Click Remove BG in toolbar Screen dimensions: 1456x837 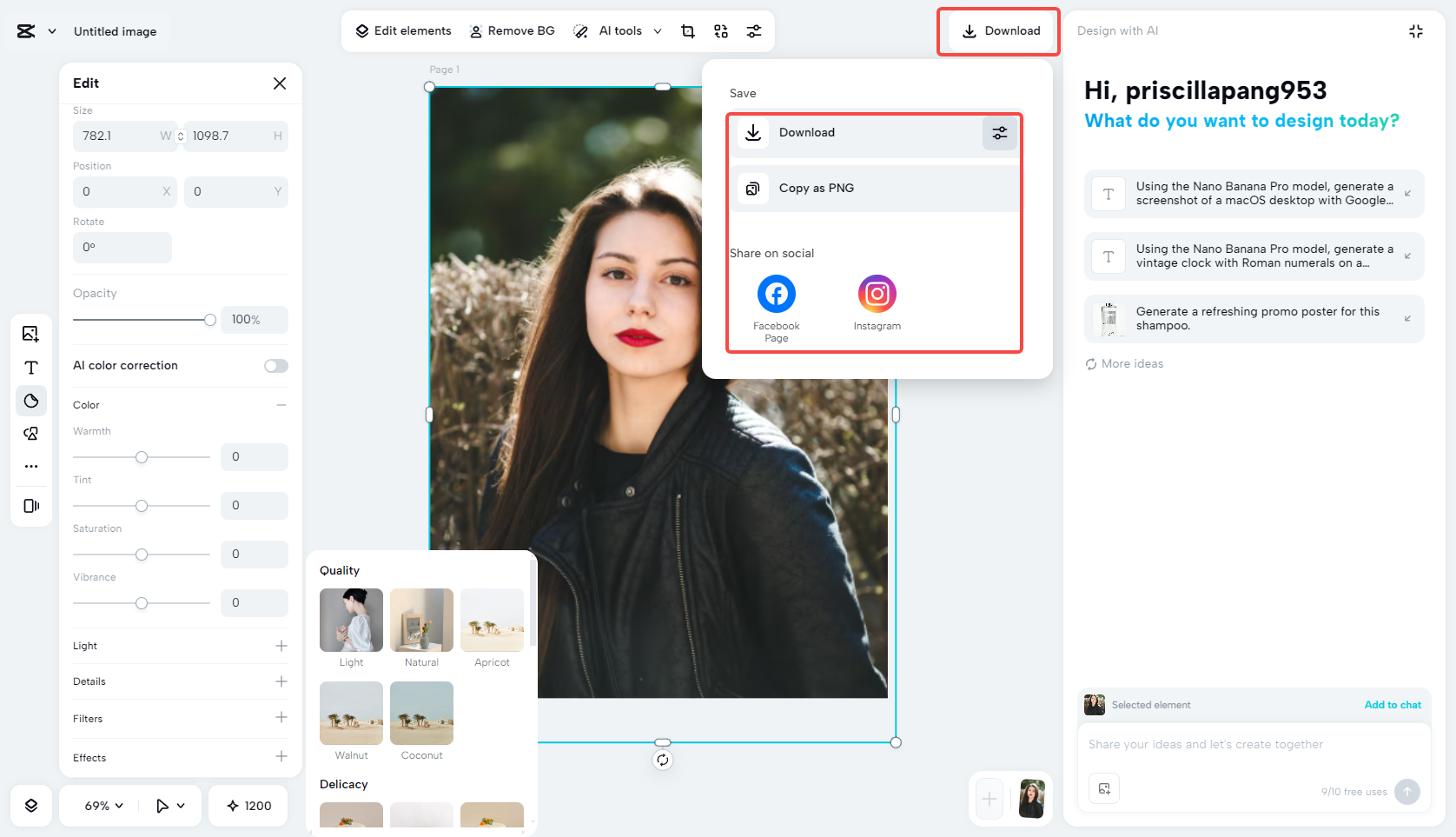click(512, 31)
